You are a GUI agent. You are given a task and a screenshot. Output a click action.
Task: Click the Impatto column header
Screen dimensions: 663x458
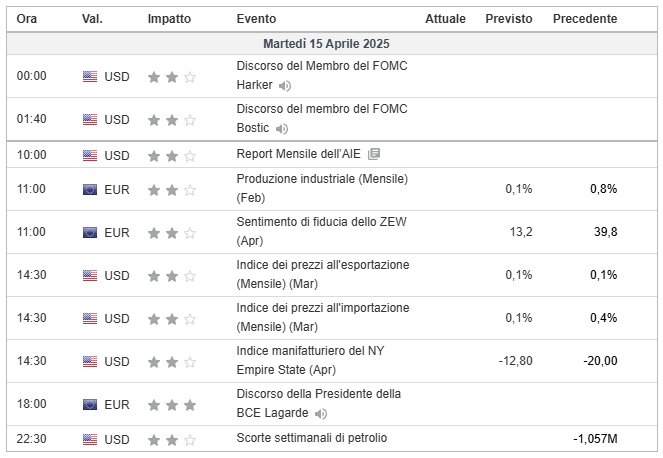[x=169, y=19]
